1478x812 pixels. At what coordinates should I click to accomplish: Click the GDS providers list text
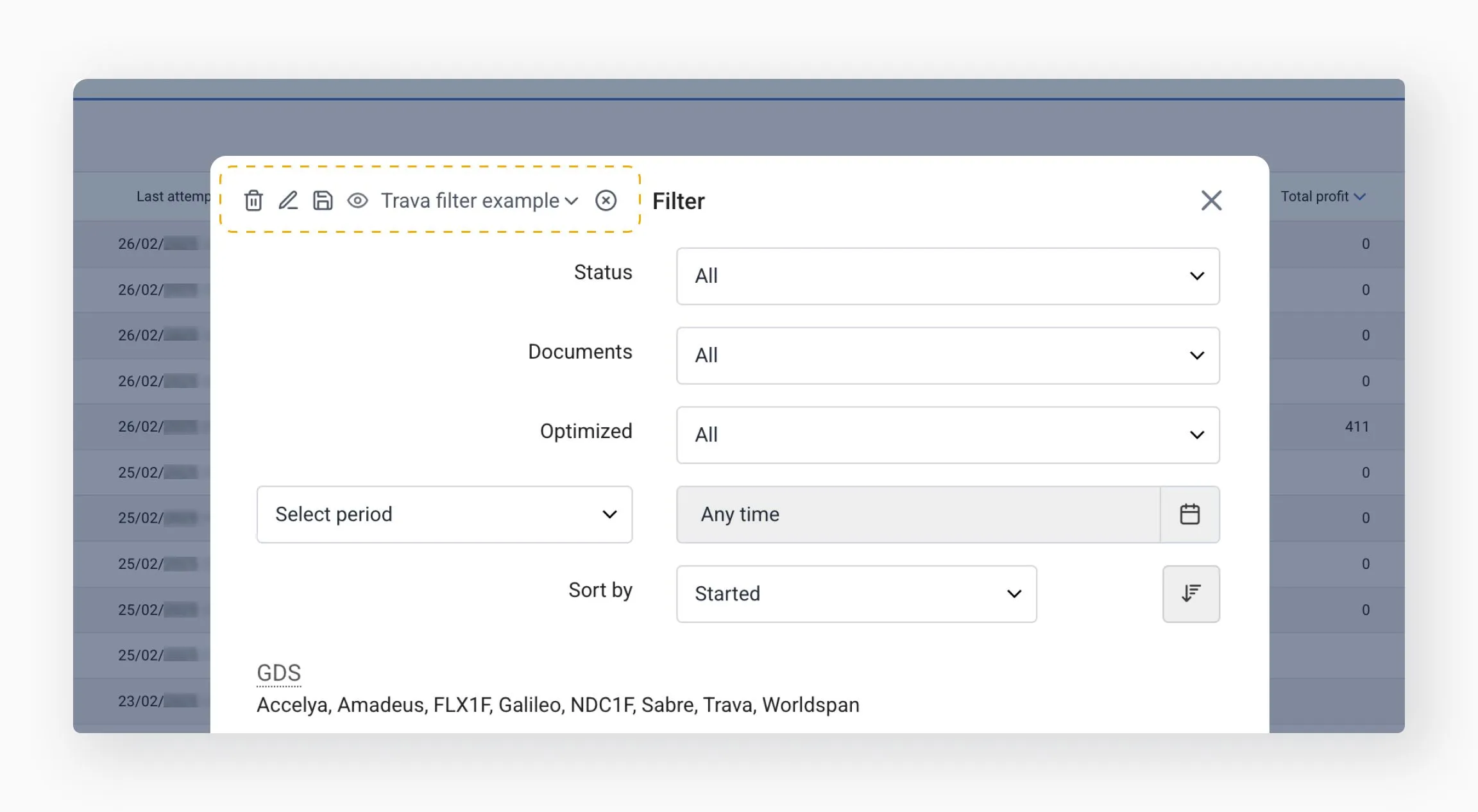pos(557,705)
